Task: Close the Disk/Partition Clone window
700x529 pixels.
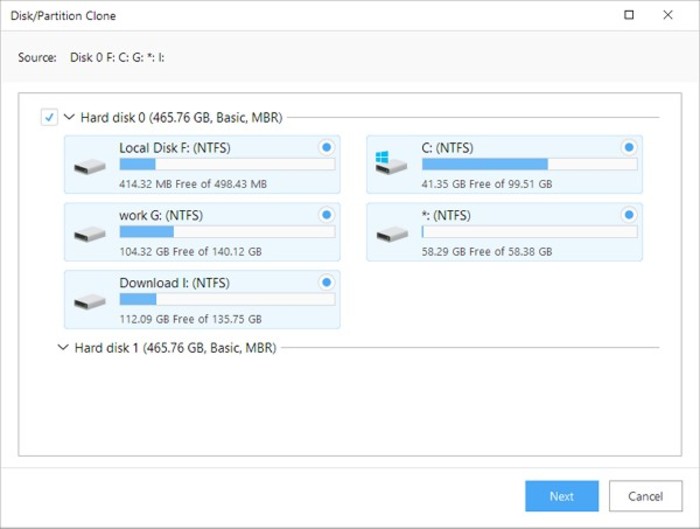Action: (x=668, y=15)
